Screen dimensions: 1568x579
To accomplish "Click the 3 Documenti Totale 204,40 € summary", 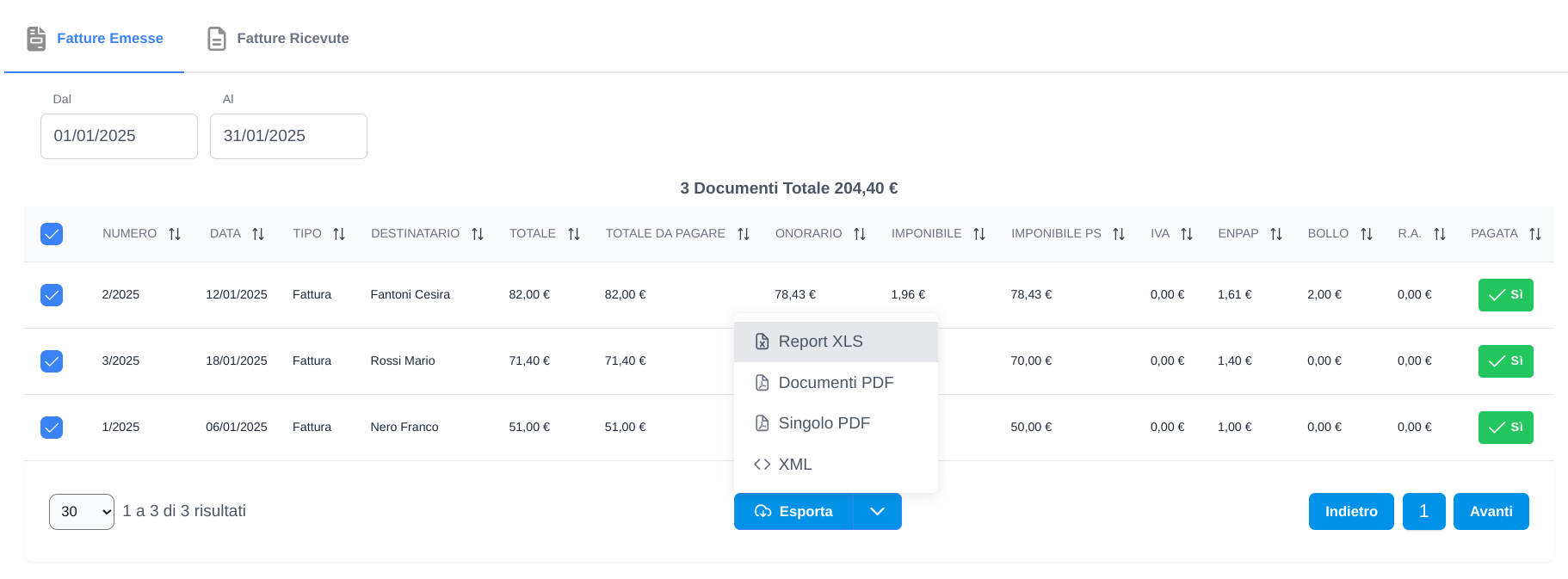I will 789,188.
